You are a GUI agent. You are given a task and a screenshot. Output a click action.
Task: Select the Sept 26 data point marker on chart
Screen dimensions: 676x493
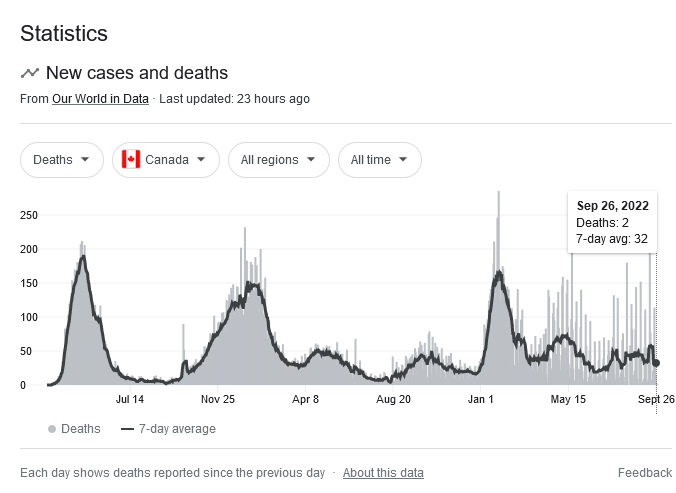[656, 363]
